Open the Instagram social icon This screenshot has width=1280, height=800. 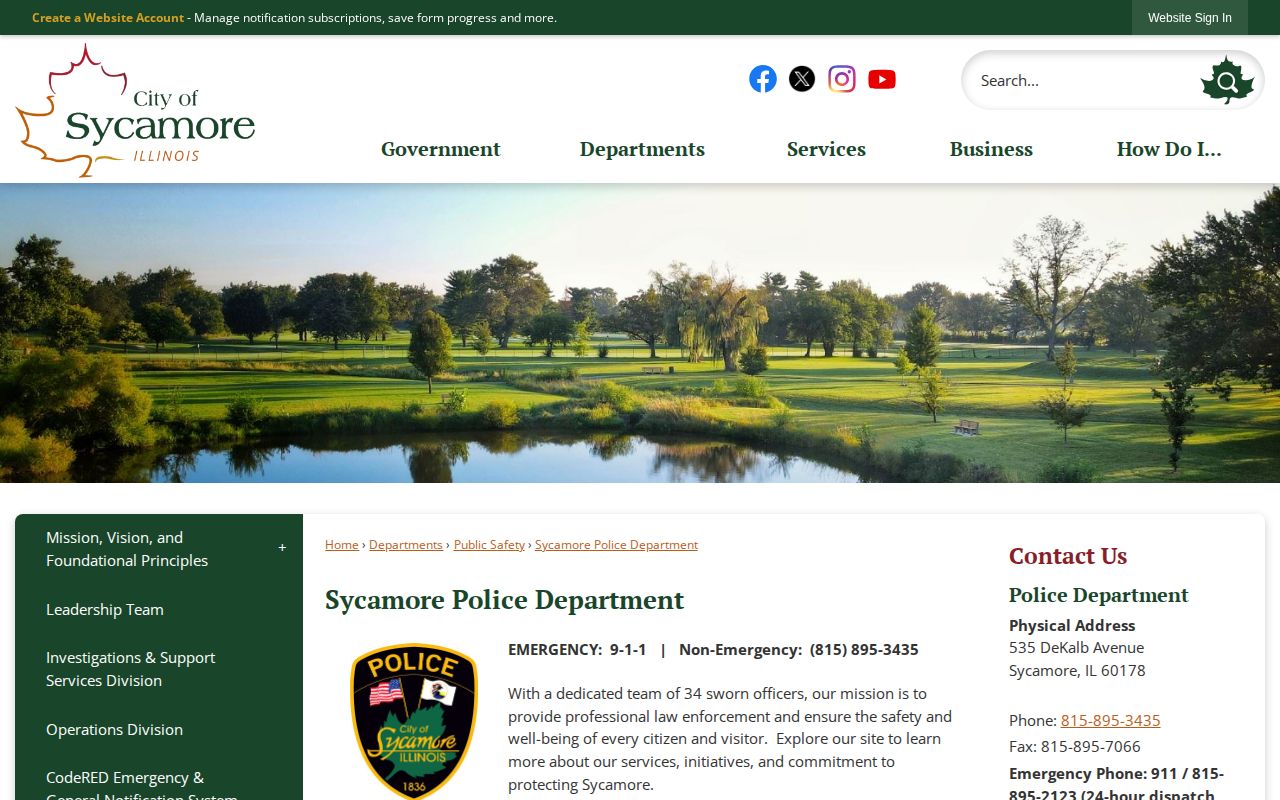[x=842, y=79]
